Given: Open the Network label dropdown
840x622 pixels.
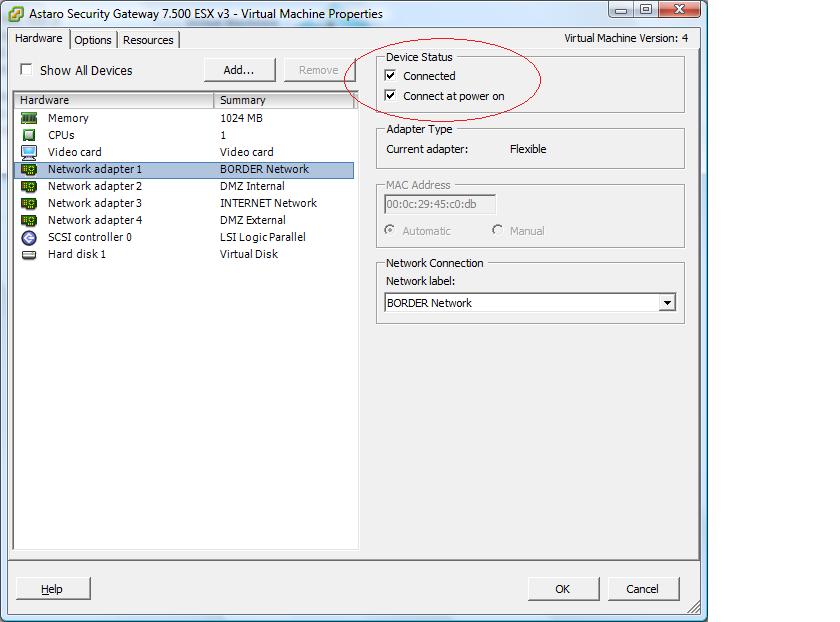Looking at the screenshot, I should (667, 303).
